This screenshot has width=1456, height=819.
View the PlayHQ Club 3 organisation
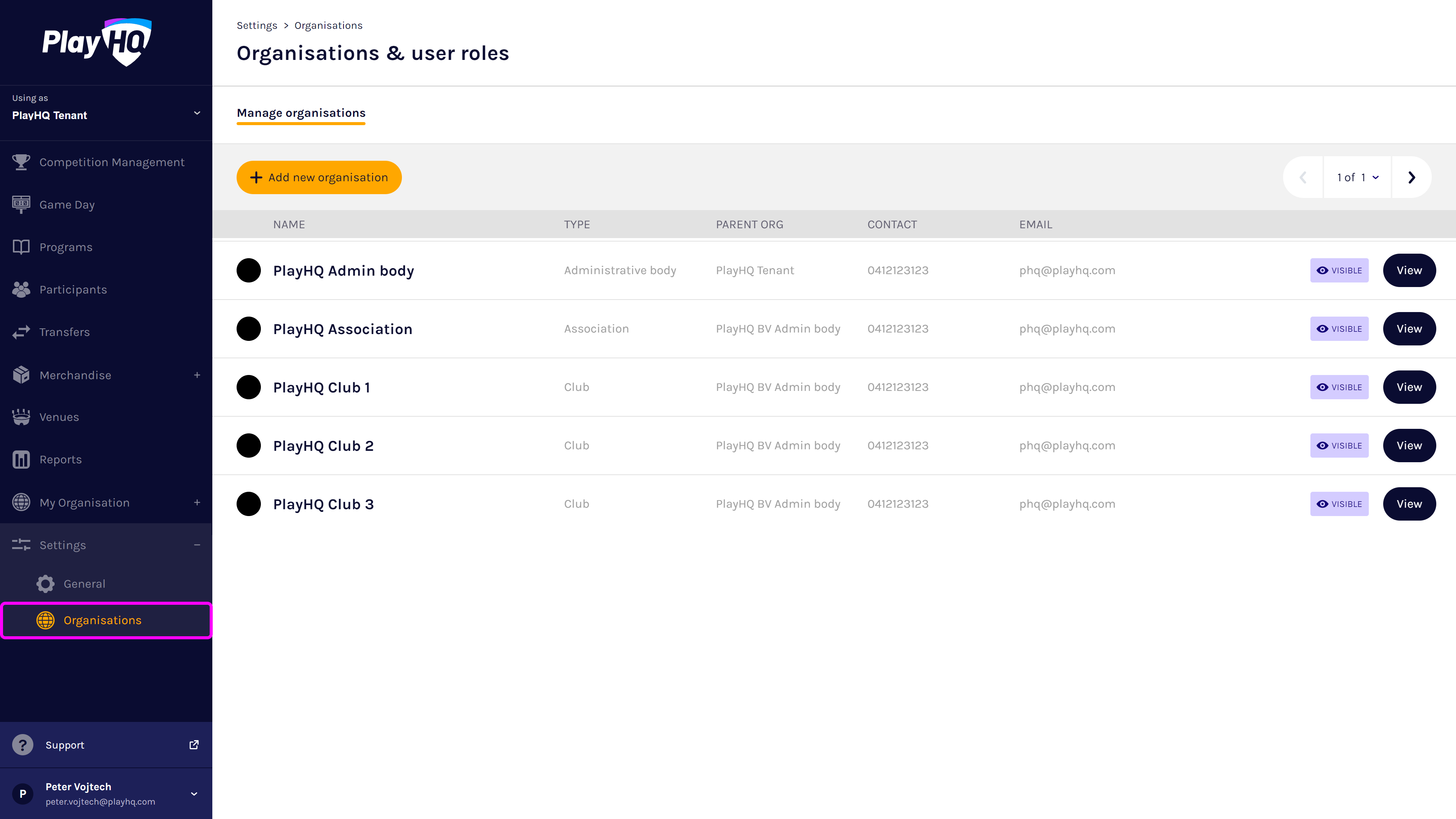[x=1409, y=504]
